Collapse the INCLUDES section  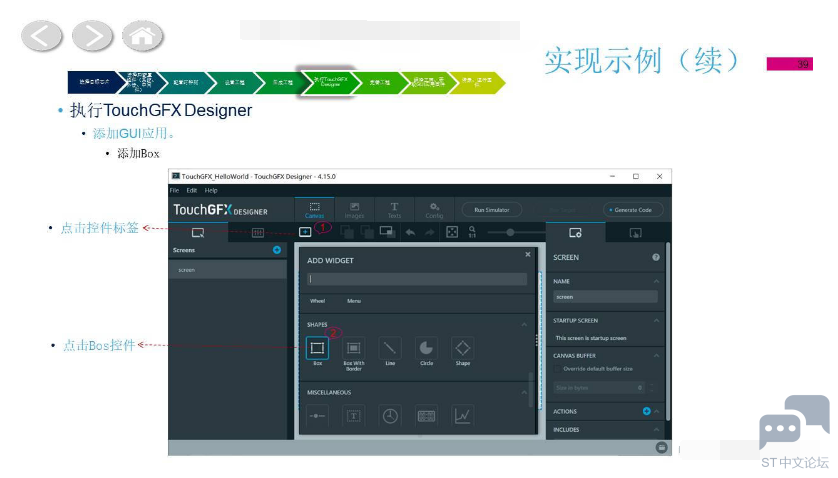656,429
